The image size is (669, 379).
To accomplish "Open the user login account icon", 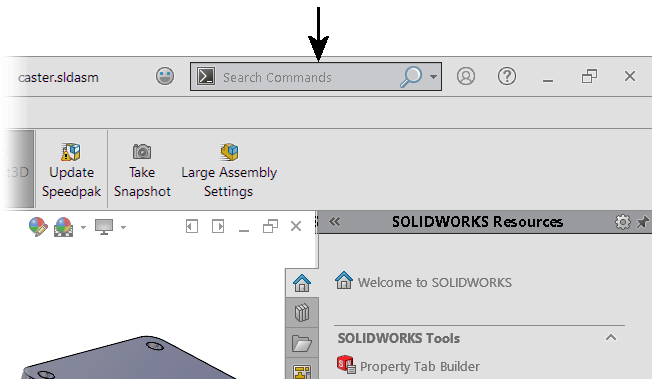I will pos(466,76).
